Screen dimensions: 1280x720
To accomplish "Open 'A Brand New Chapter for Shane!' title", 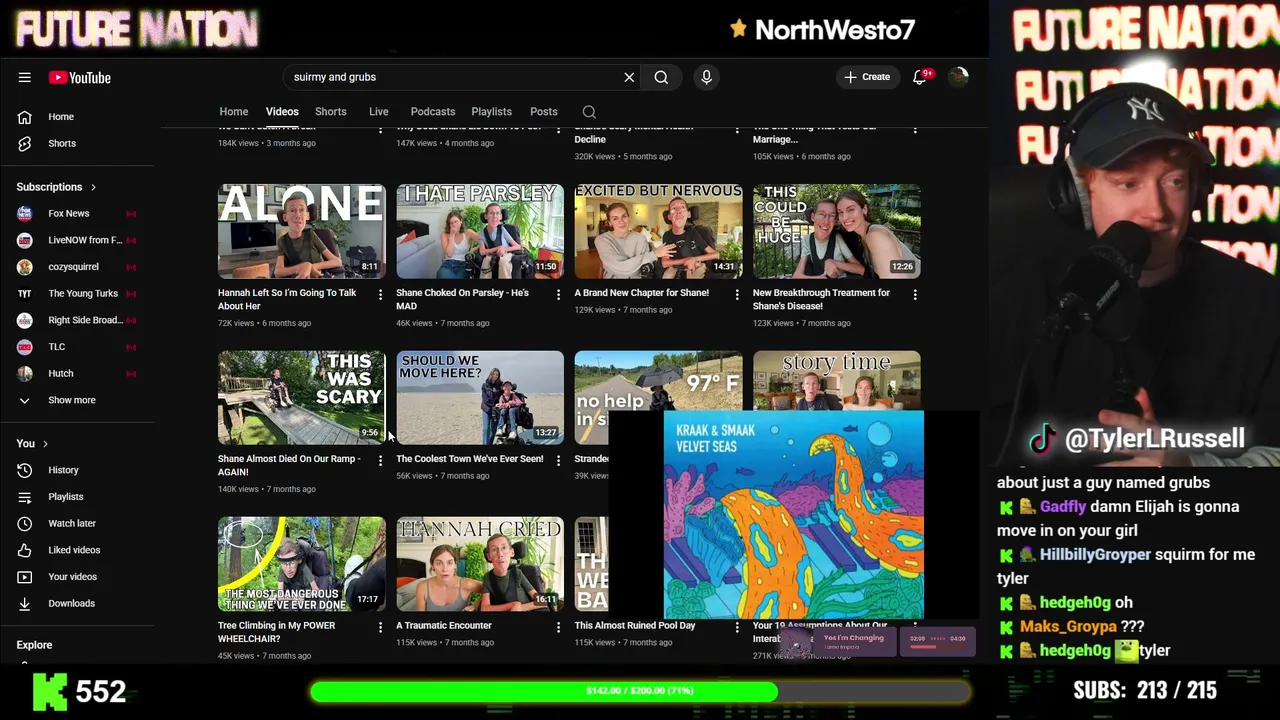I will pos(642,293).
